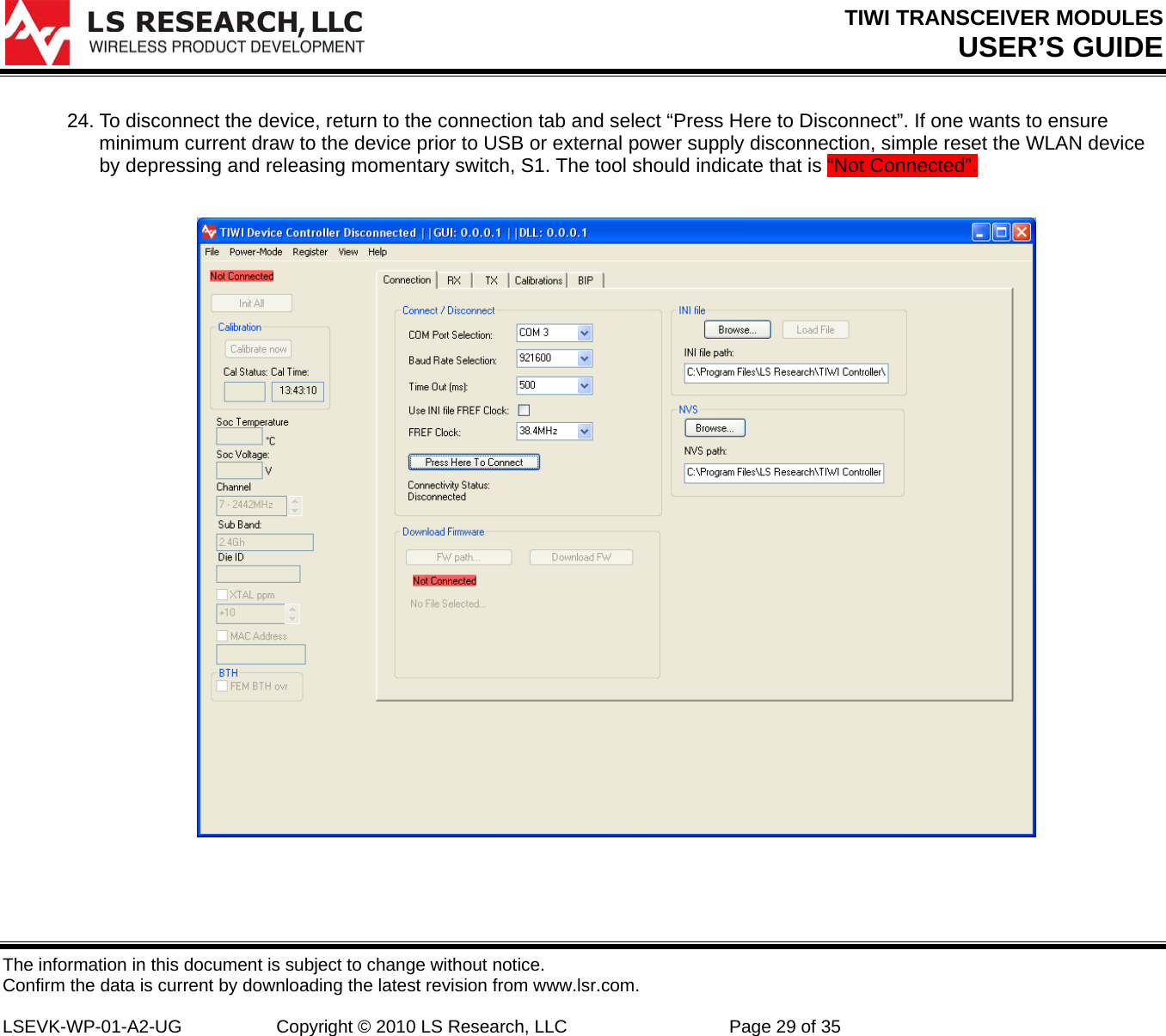This screenshot has width=1166, height=1036.
Task: Click the Not Connected status label at top left
Action: point(242,276)
